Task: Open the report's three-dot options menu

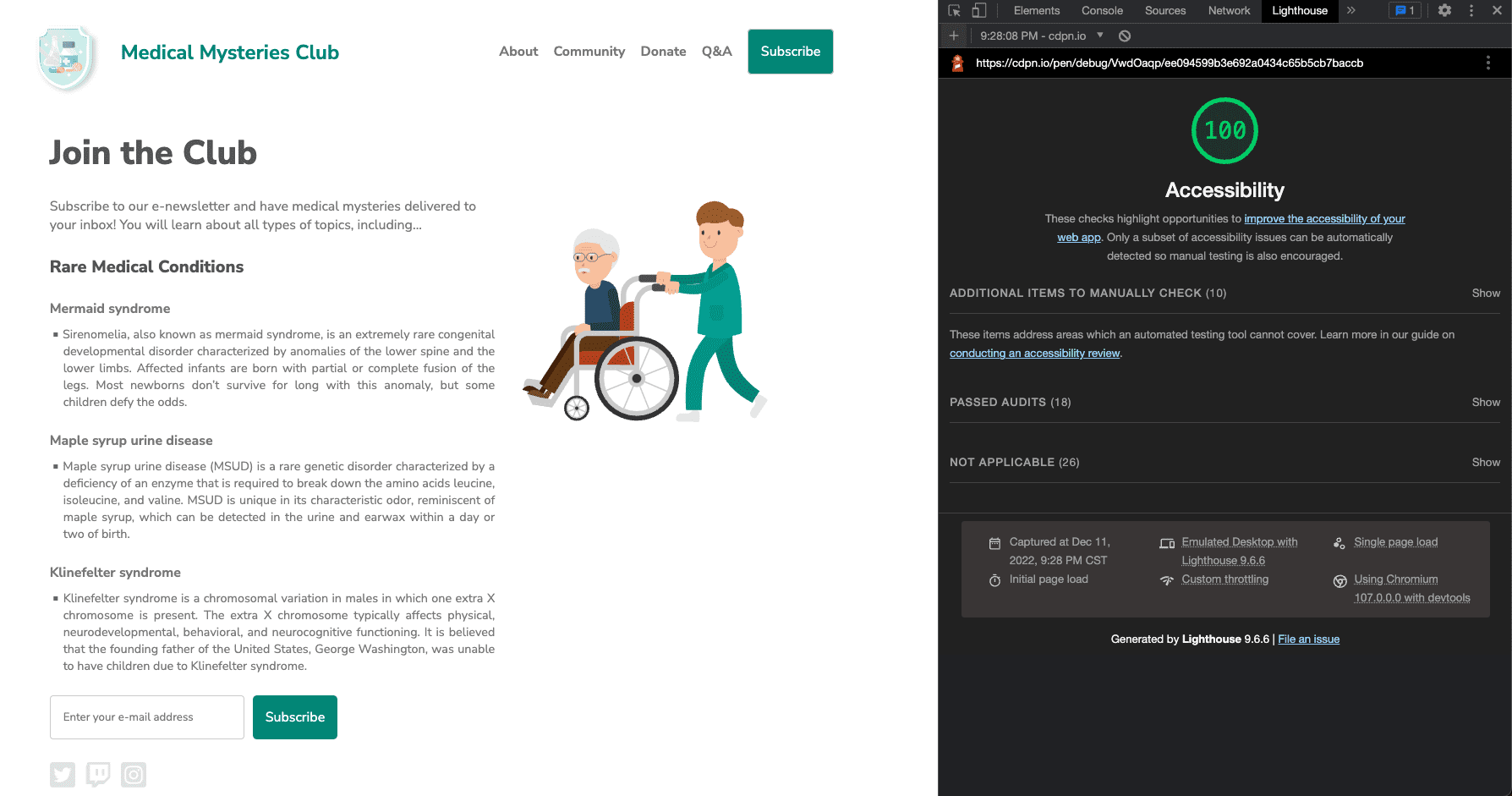Action: 1488,63
